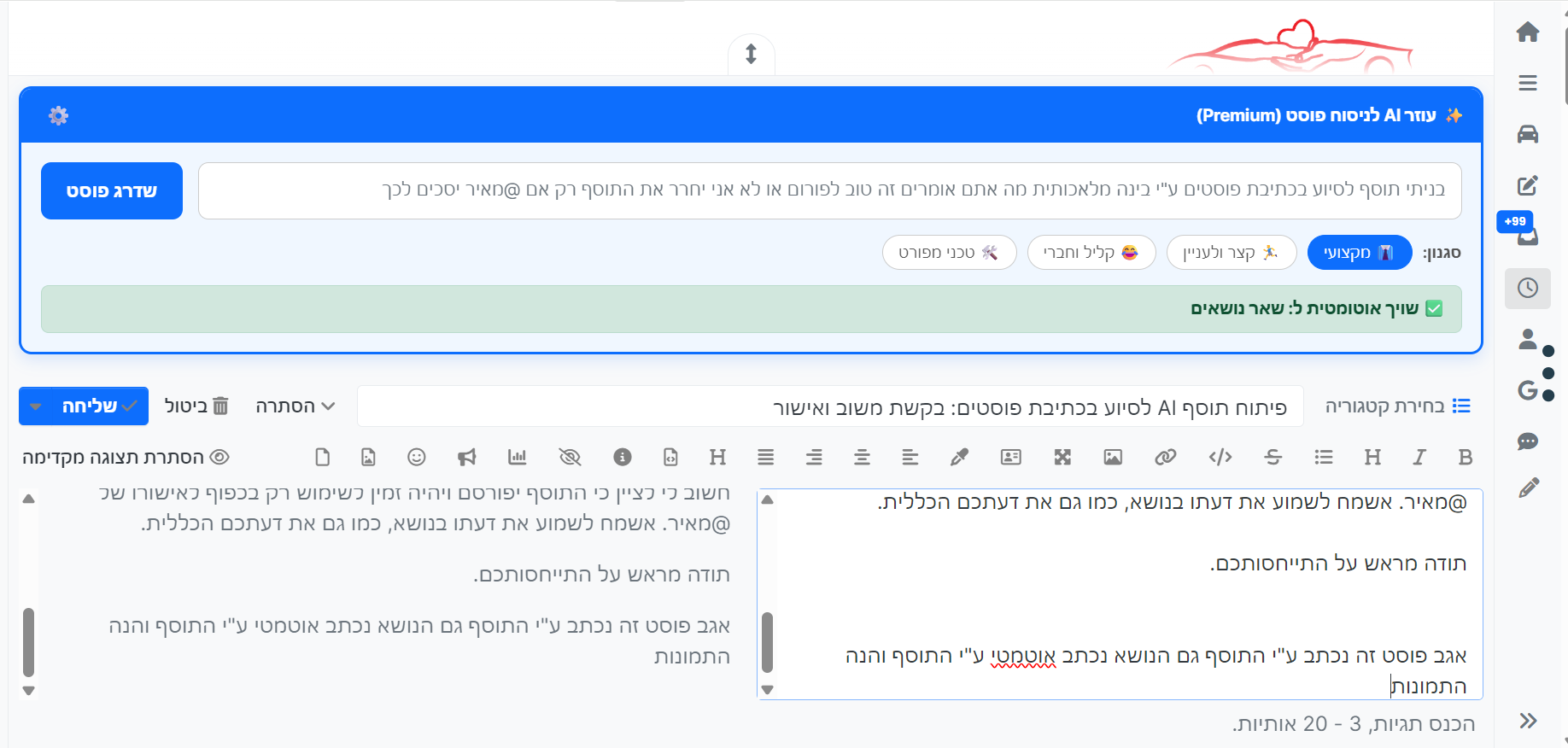Select the קליל וחברי style chip
1568x748 pixels.
(1091, 253)
